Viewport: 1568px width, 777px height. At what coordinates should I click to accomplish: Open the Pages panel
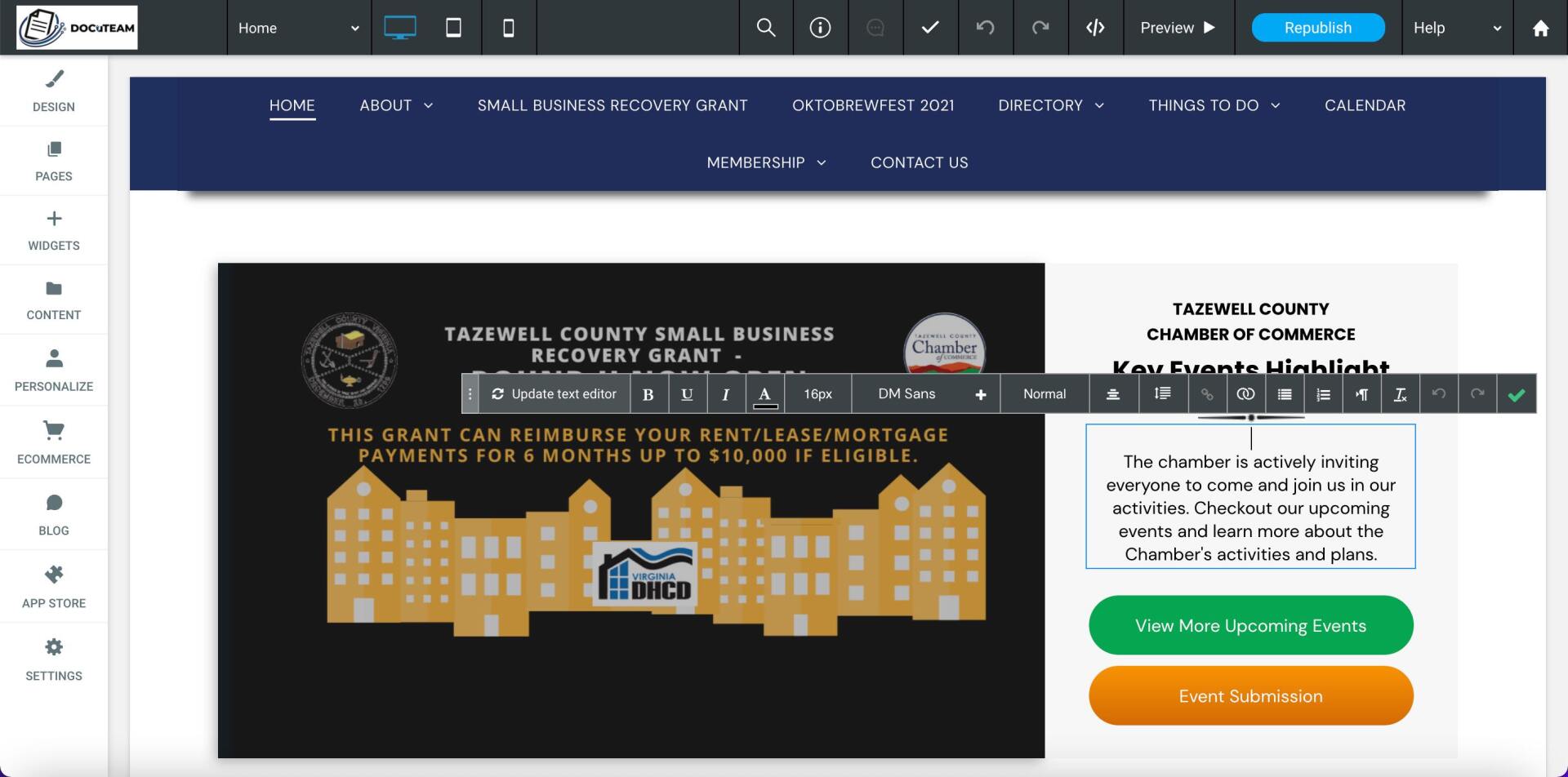point(54,161)
